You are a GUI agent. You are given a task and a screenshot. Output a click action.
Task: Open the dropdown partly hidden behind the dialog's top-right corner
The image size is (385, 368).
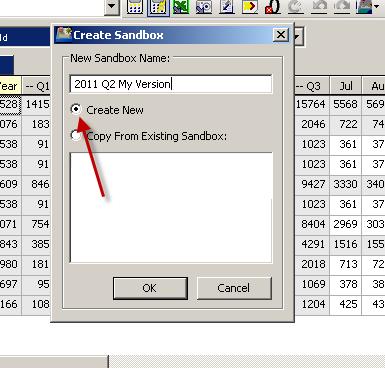(x=298, y=36)
